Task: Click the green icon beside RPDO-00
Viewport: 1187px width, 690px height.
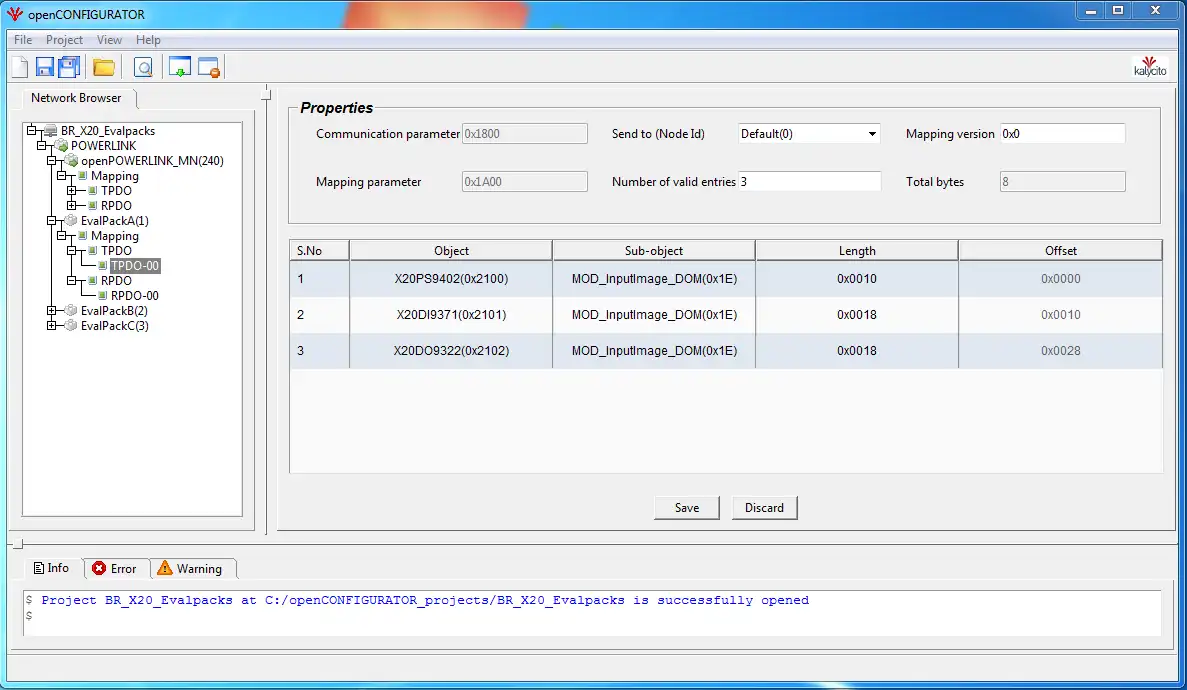Action: [103, 295]
